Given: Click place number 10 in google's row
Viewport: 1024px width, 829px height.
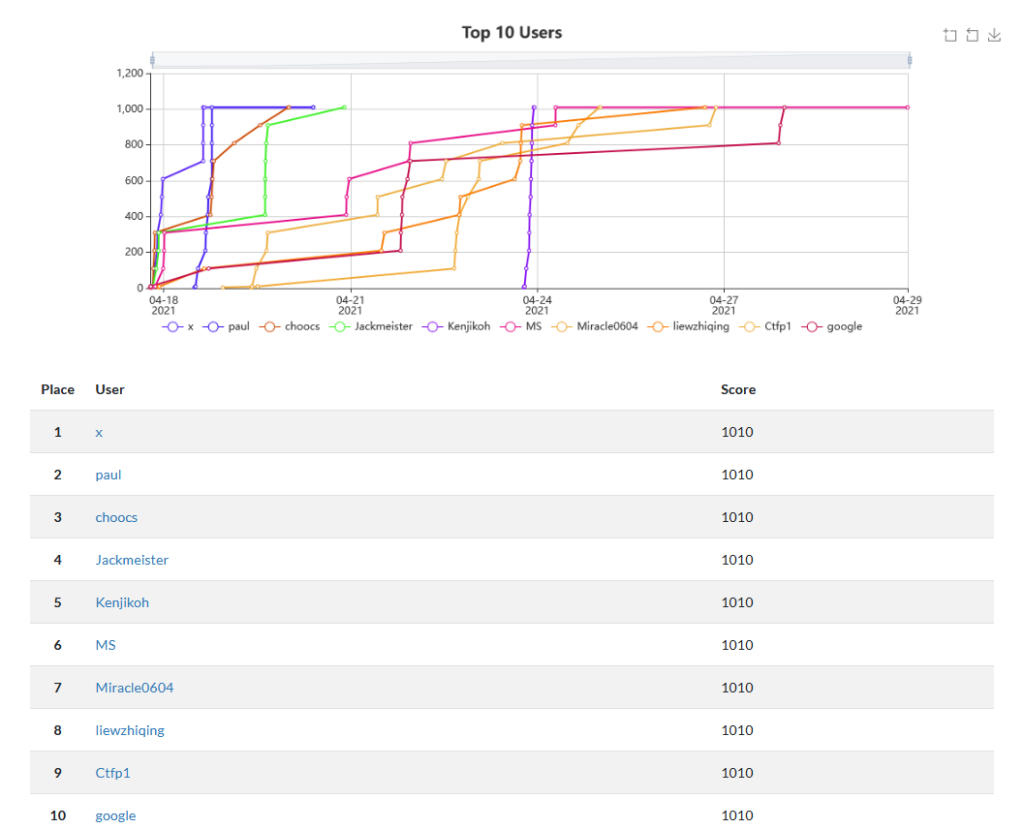Looking at the screenshot, I should click(x=58, y=816).
